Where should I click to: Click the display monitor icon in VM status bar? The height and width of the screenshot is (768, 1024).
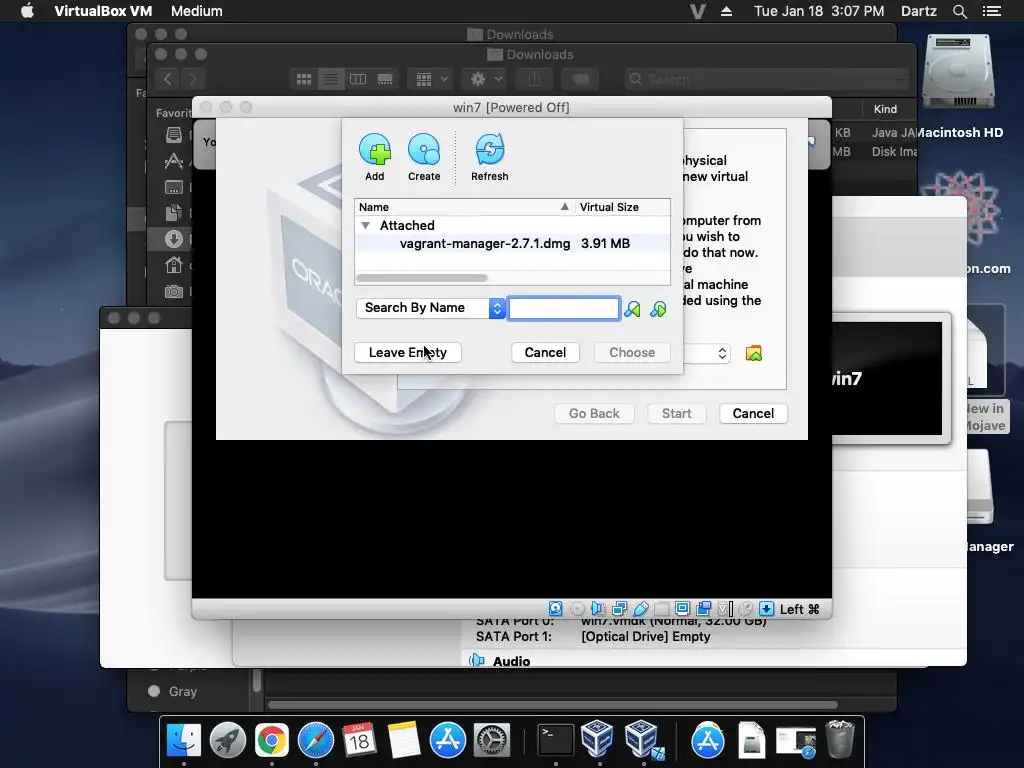[x=682, y=609]
